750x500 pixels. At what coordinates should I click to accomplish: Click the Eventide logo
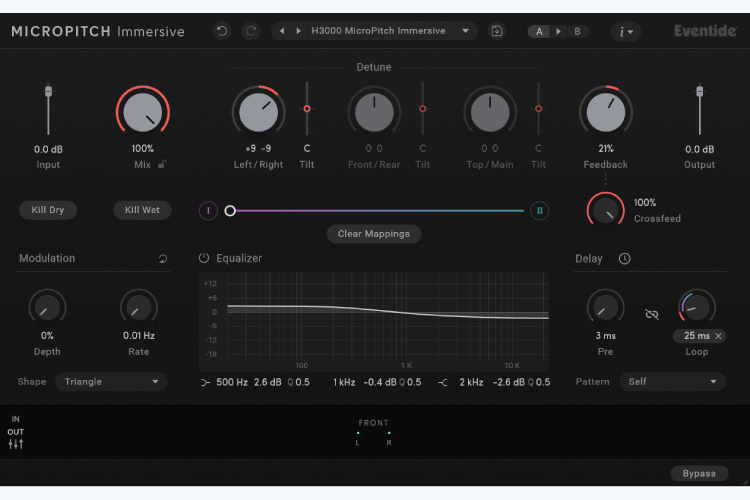(705, 31)
